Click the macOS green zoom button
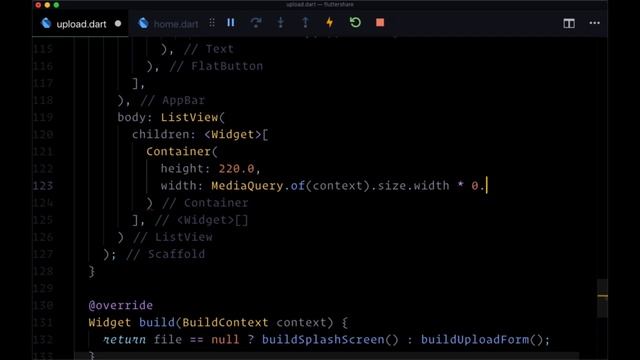640x360 pixels. (56, 5)
